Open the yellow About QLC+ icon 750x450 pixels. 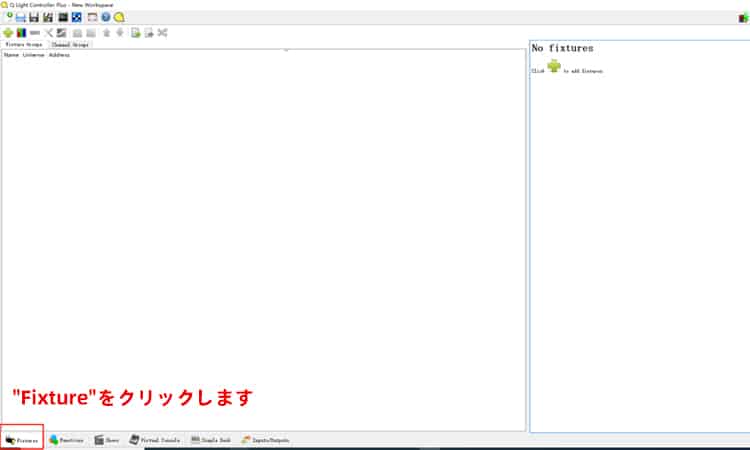[x=119, y=18]
